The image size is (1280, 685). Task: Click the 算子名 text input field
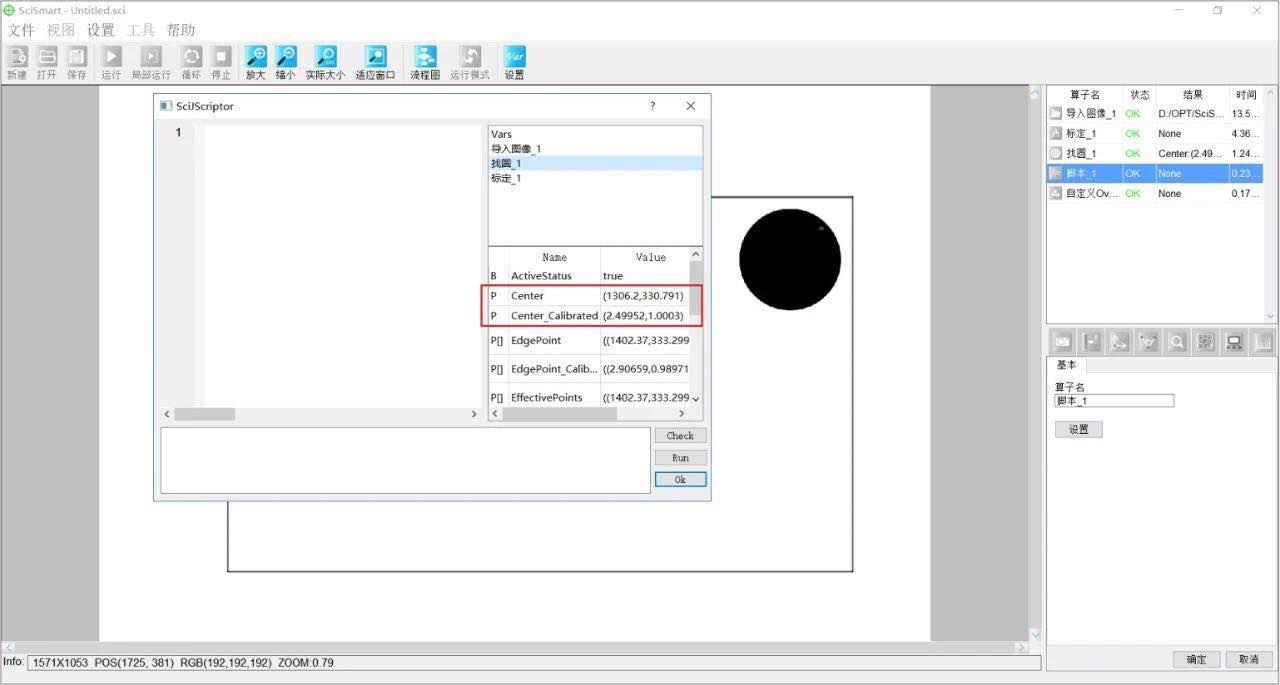(1114, 401)
